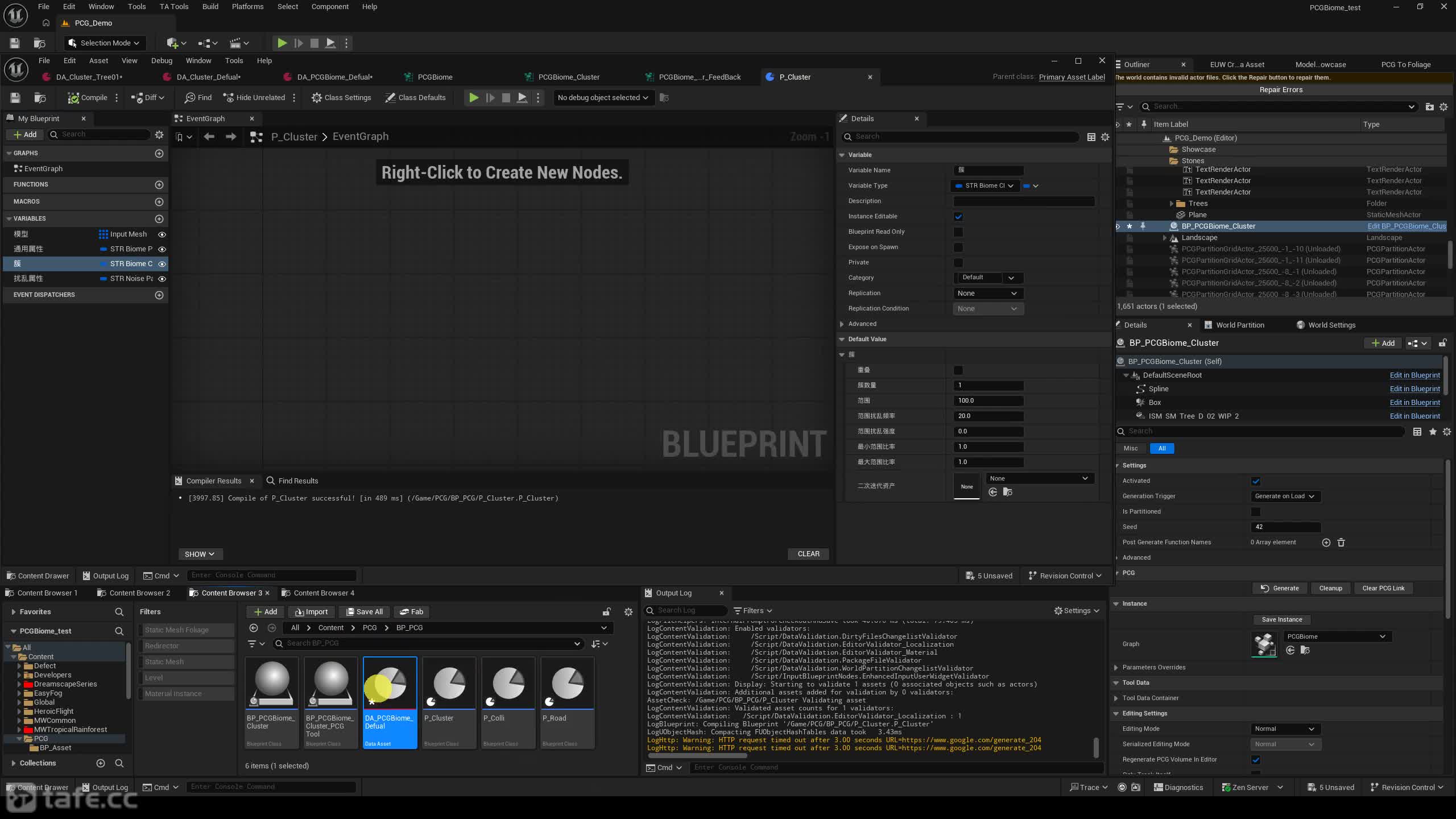Toggle visibility eye for Input Mesh variable

[x=162, y=234]
